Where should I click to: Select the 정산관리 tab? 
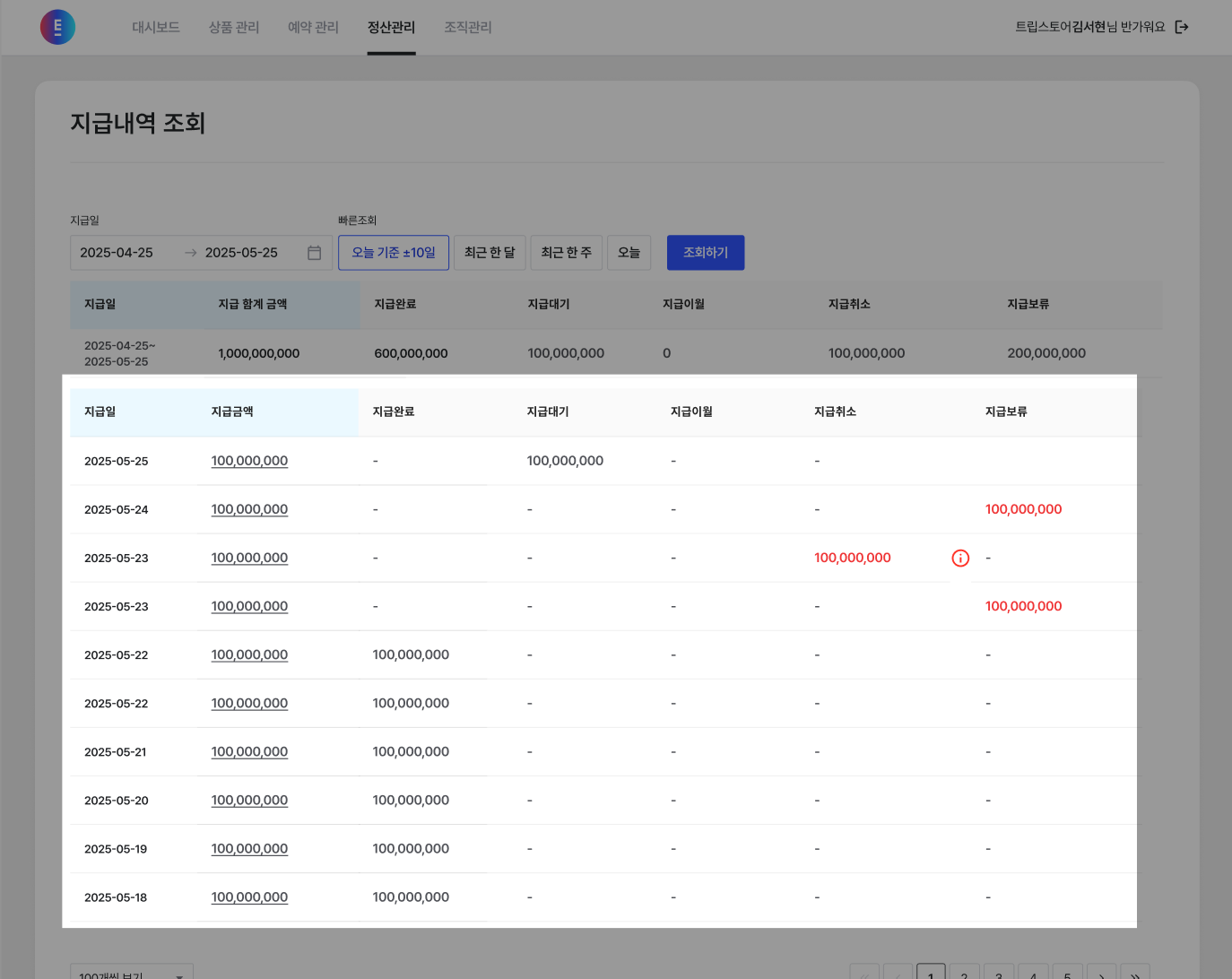point(391,27)
